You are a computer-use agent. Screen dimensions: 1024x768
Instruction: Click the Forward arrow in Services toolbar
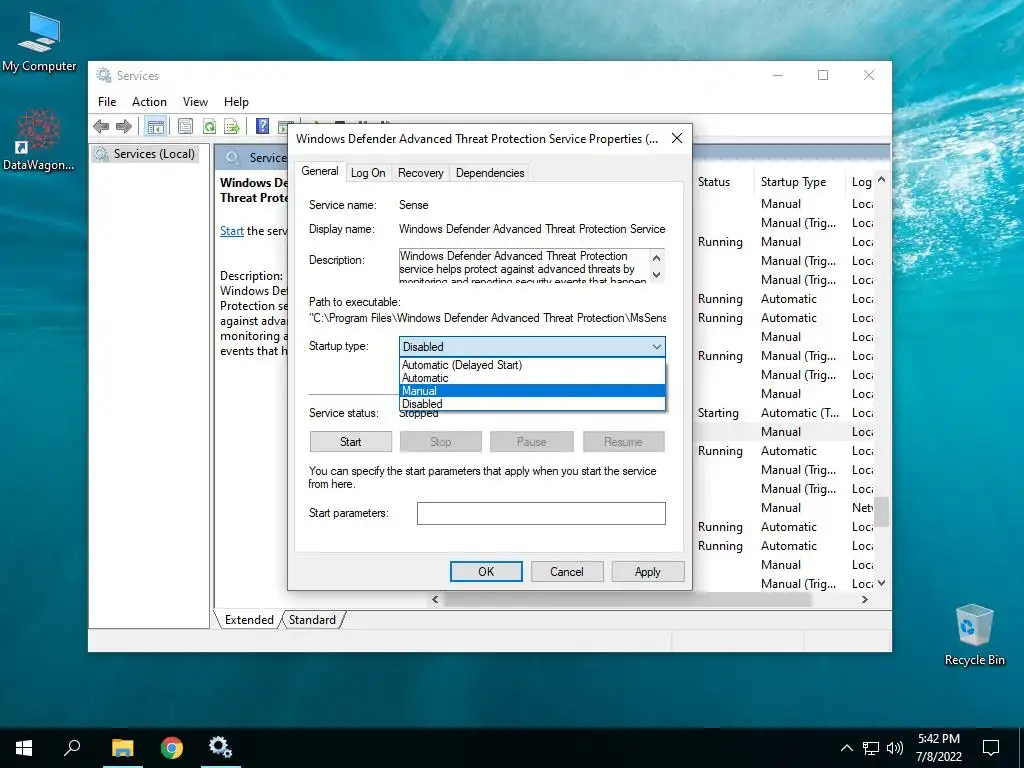tap(123, 126)
